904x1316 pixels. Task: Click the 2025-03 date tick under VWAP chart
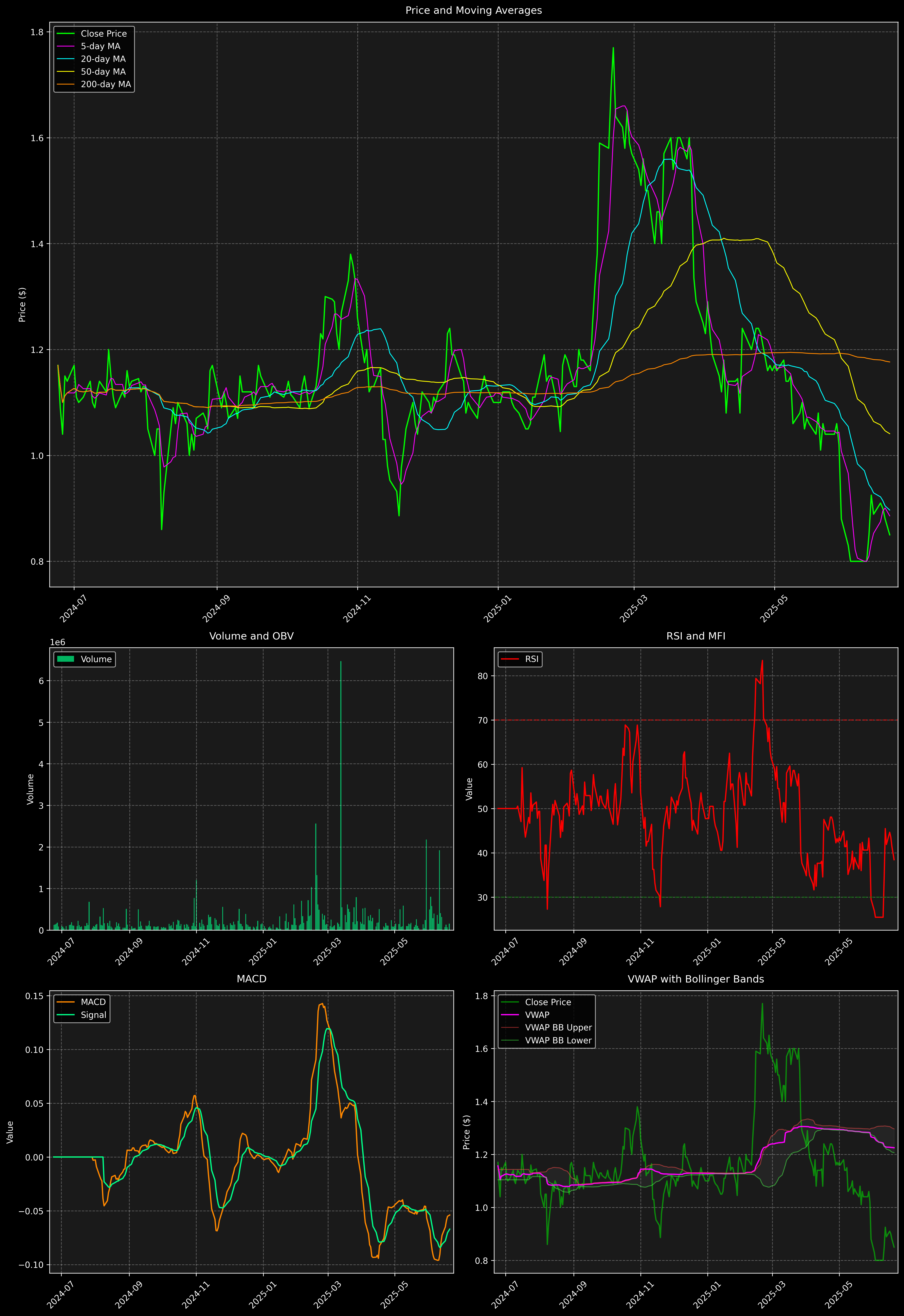[x=772, y=1295]
